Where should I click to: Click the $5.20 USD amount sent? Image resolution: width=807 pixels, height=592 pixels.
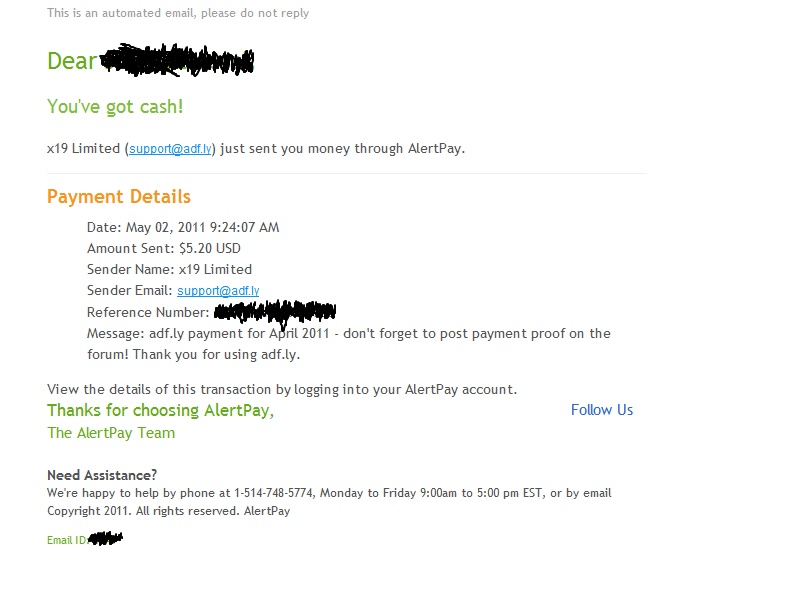tap(210, 249)
